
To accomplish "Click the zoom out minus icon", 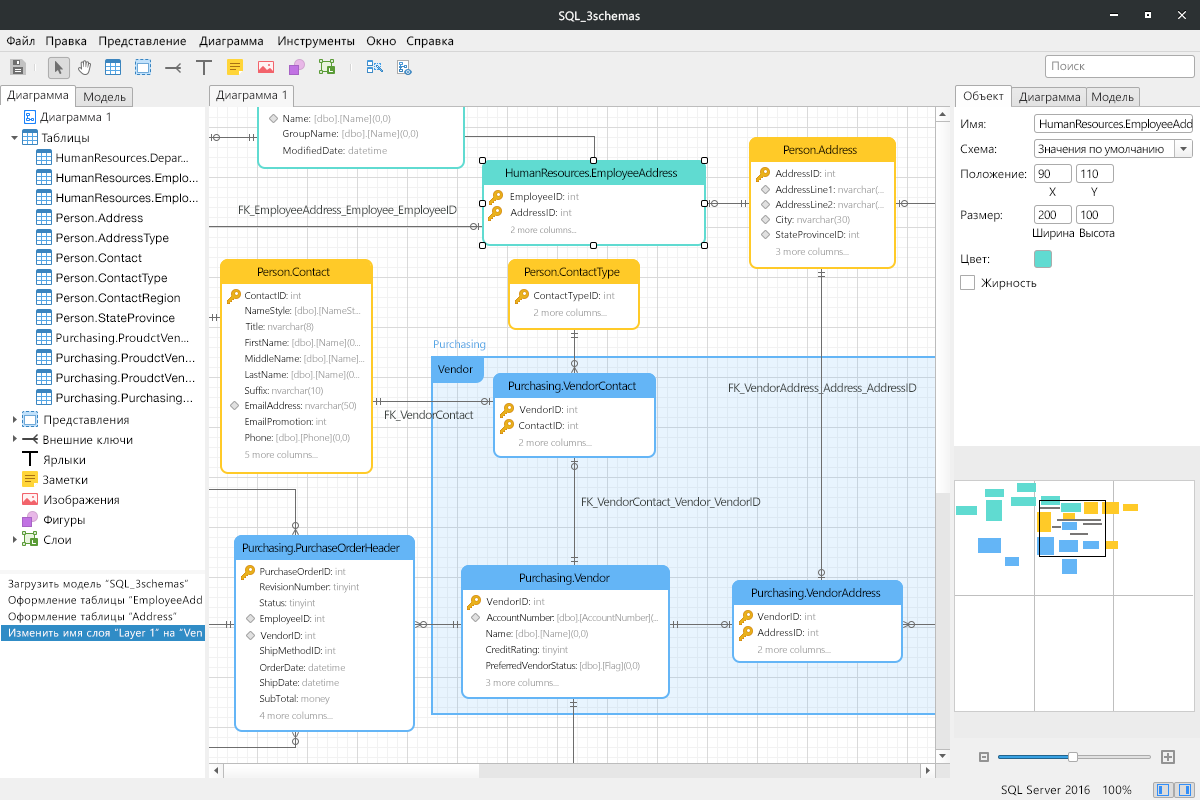I will (x=983, y=757).
